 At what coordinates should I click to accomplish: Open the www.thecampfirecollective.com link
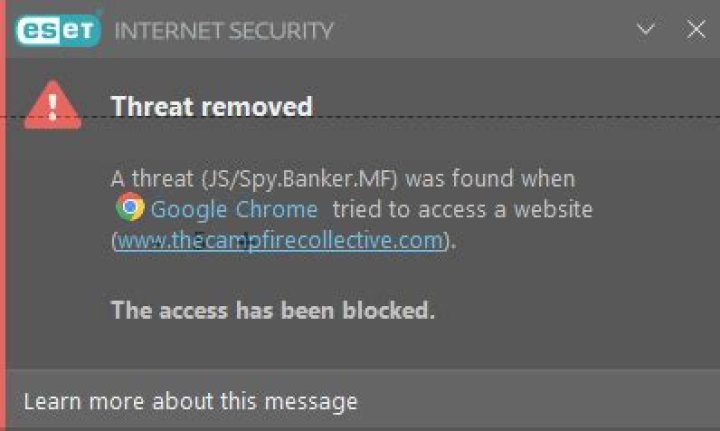tap(279, 241)
